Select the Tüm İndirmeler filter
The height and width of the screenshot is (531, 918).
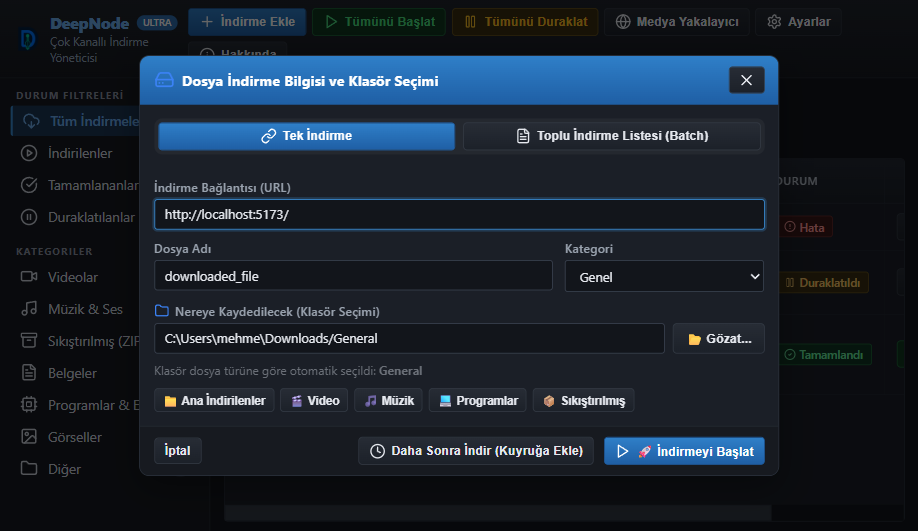click(x=76, y=121)
